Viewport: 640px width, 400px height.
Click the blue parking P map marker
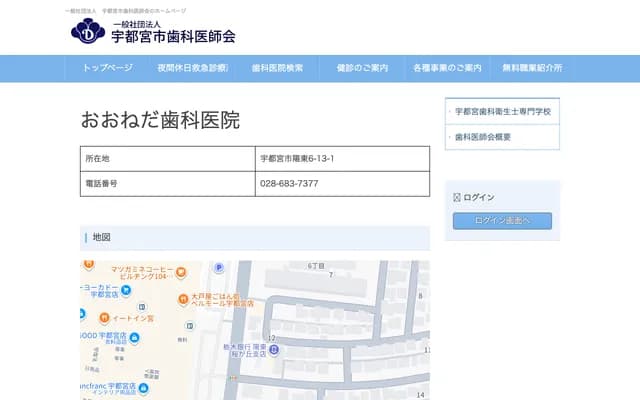[219, 268]
